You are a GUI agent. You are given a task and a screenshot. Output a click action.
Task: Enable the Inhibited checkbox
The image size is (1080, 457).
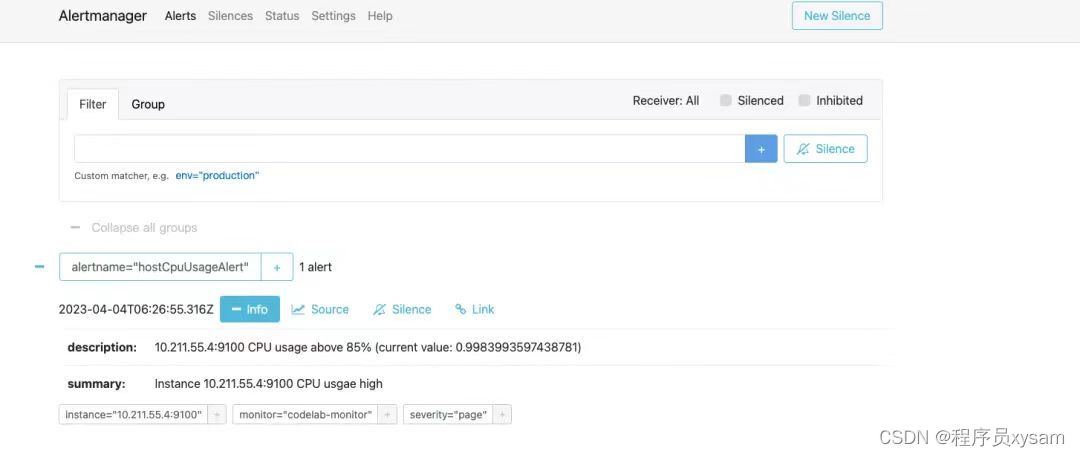[x=804, y=101]
